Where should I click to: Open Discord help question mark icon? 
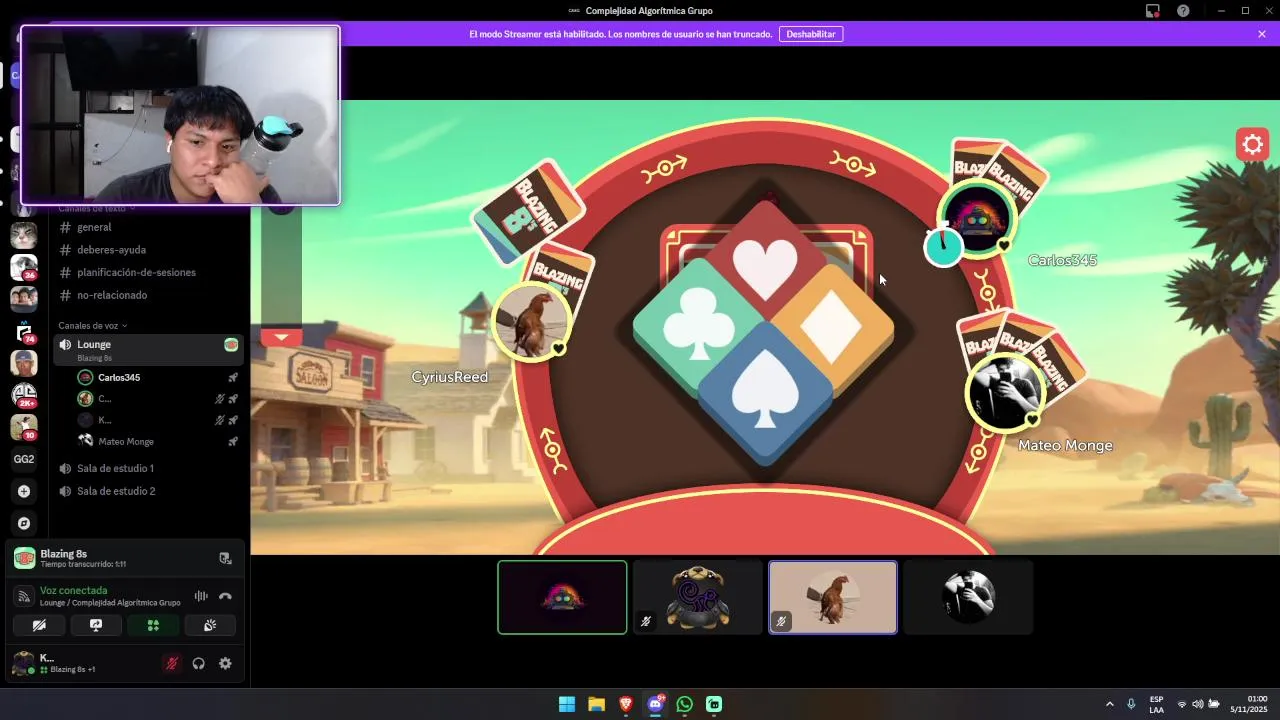click(x=1183, y=11)
